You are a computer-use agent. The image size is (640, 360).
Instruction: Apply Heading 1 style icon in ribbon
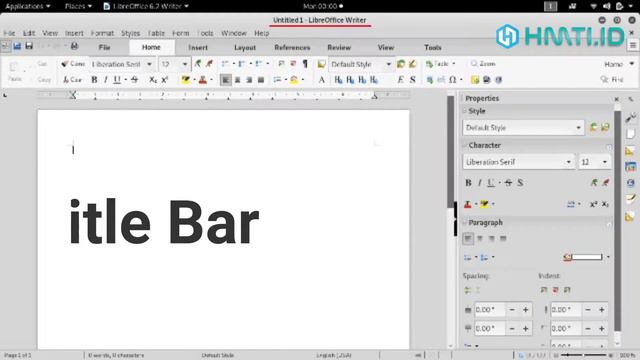tap(338, 80)
